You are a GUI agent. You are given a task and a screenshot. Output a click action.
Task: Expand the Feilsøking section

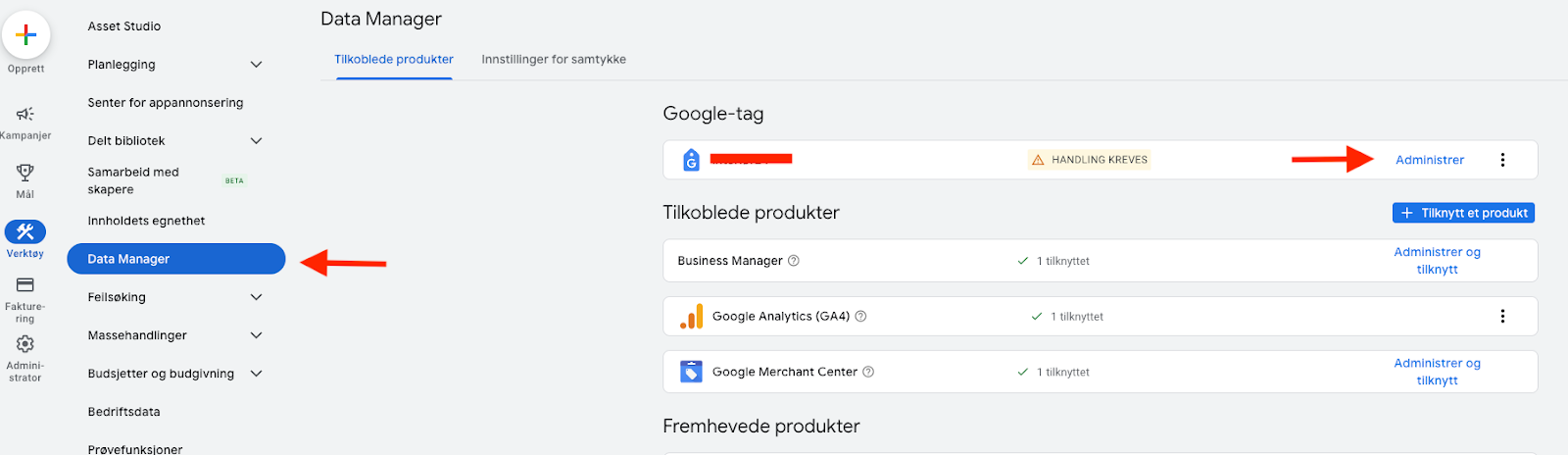[x=256, y=297]
